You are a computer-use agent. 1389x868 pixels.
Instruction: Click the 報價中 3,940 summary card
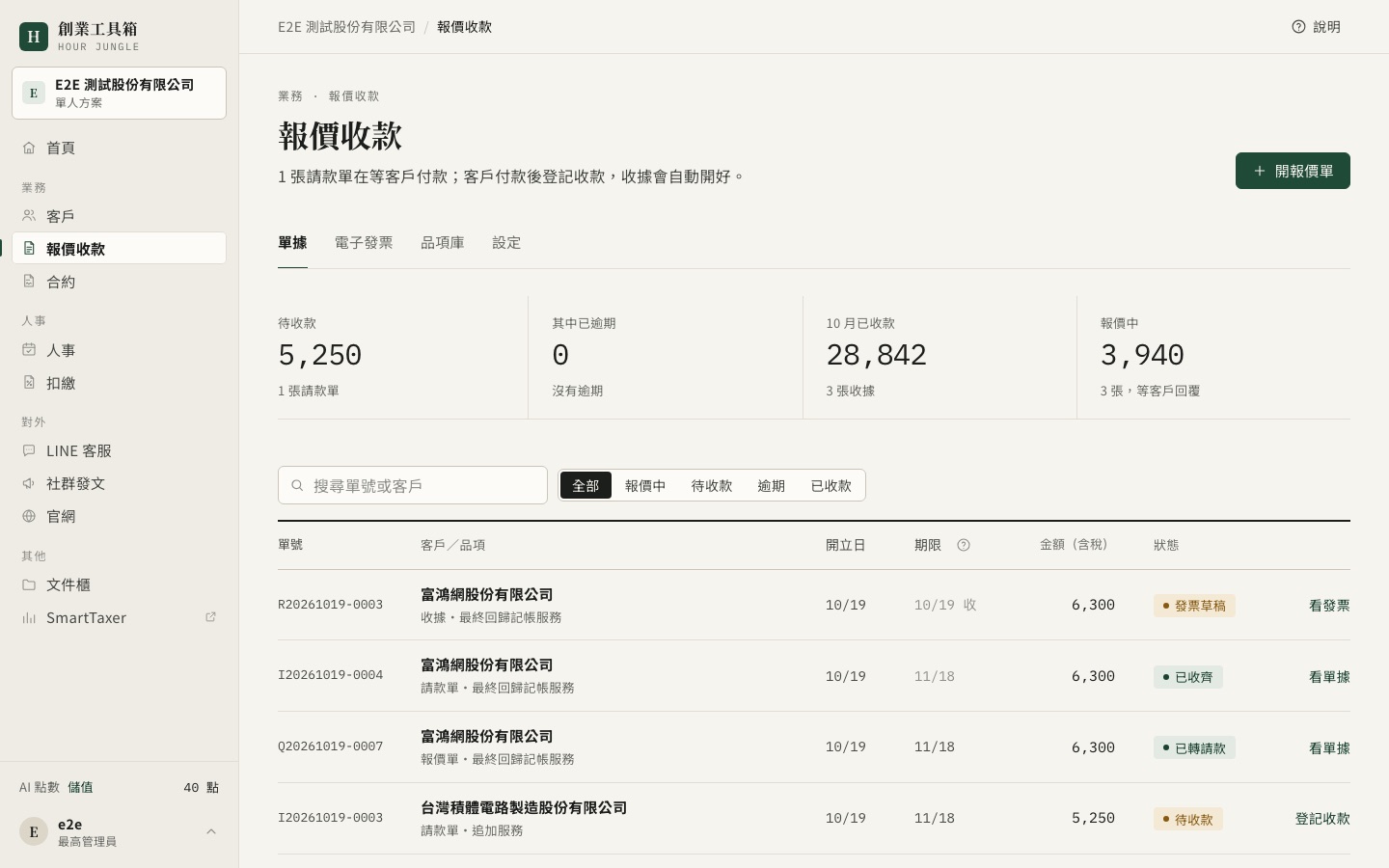pos(1214,357)
